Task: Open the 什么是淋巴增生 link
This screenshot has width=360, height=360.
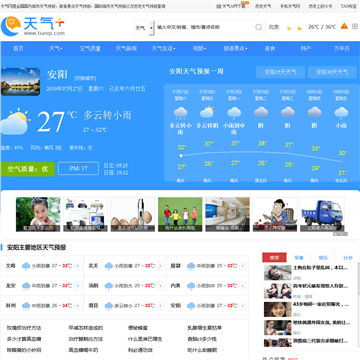Action: [145, 339]
